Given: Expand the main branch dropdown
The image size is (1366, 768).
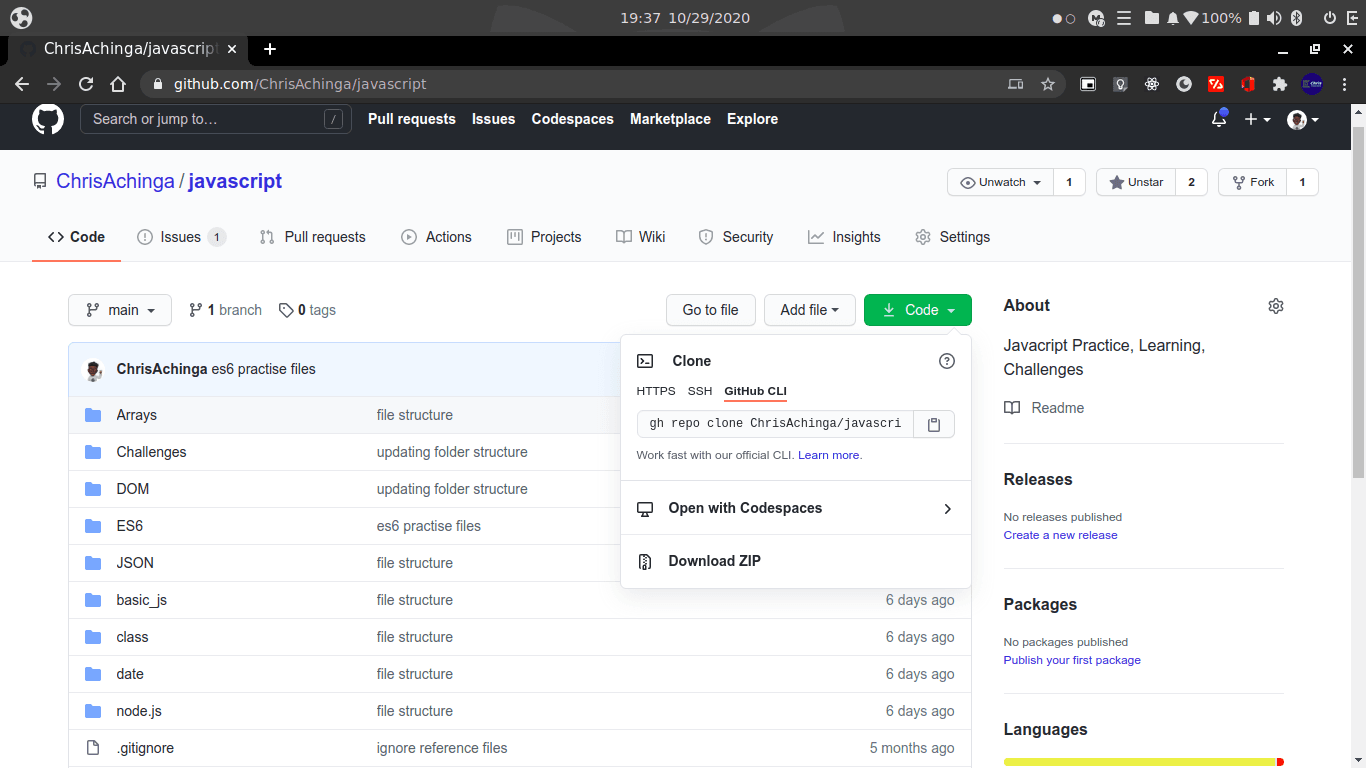Looking at the screenshot, I should 120,310.
